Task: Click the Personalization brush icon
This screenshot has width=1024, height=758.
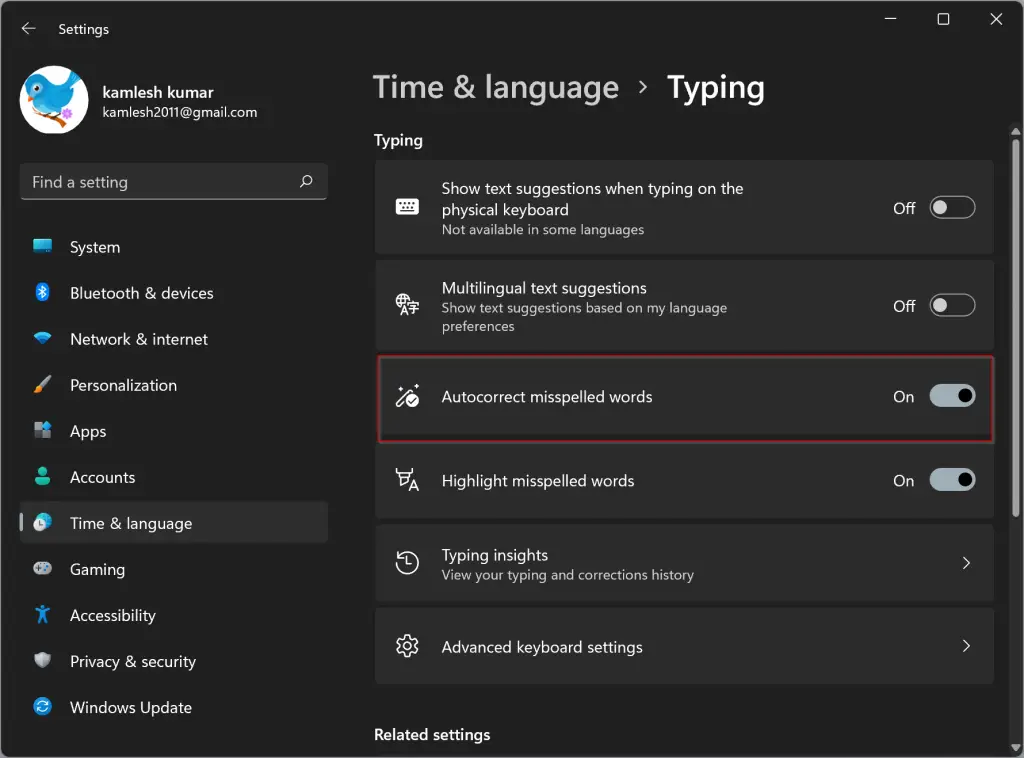Action: click(x=42, y=385)
